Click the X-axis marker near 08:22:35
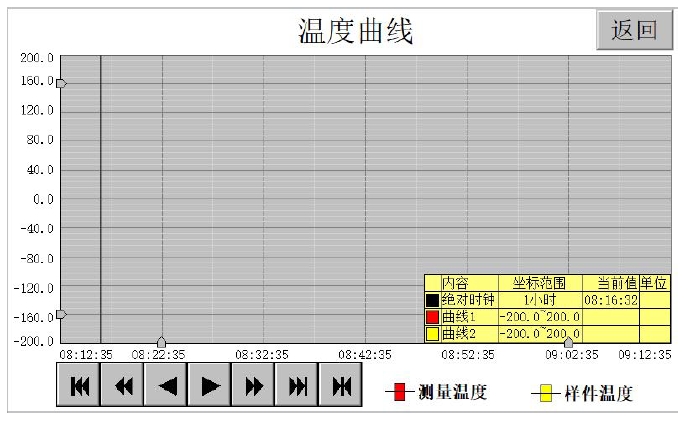Screen dimensions: 690x421 click(162, 343)
